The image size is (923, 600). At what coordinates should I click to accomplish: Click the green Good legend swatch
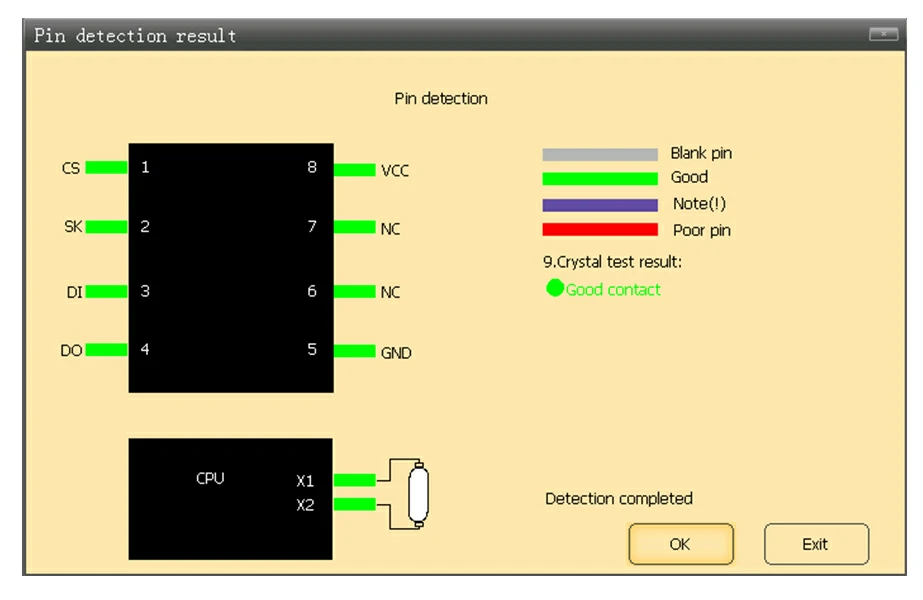(x=600, y=179)
